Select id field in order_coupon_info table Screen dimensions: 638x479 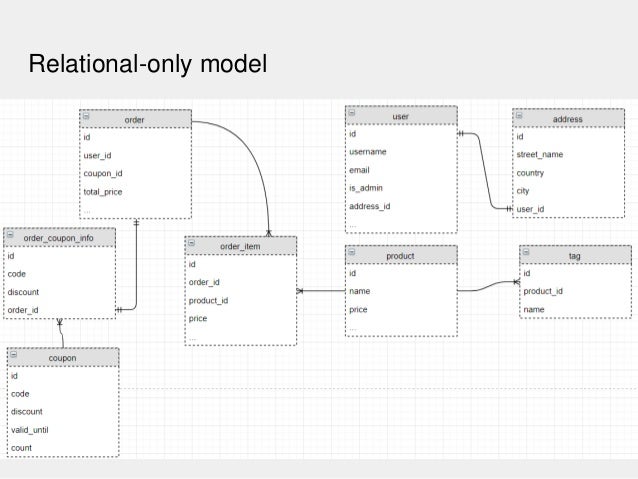(59, 256)
